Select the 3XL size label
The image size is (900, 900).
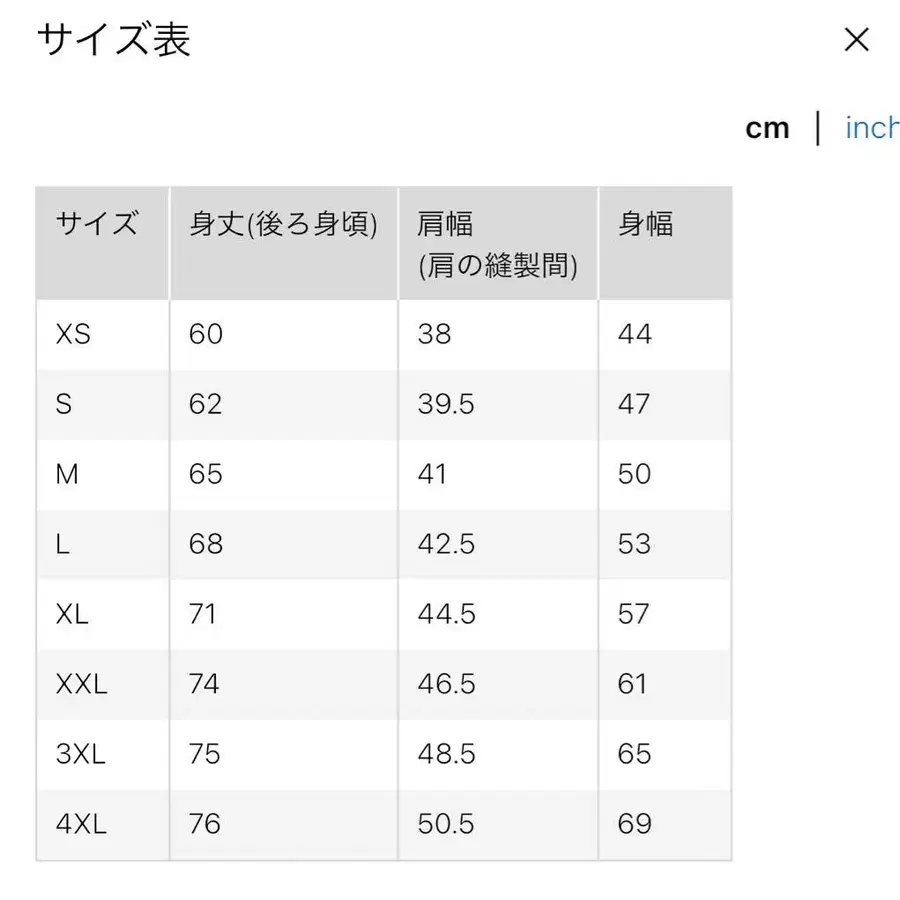click(x=77, y=754)
